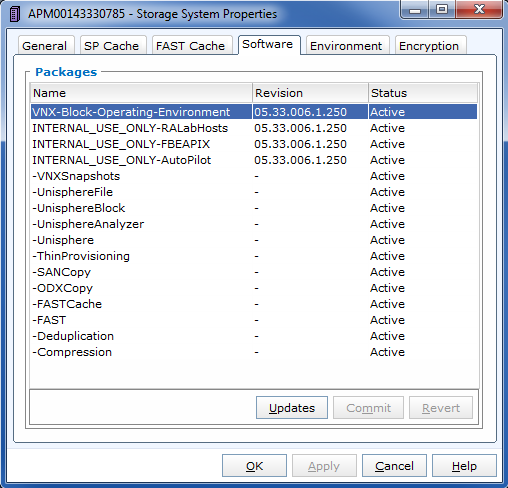Switch to the General tab

click(x=46, y=46)
